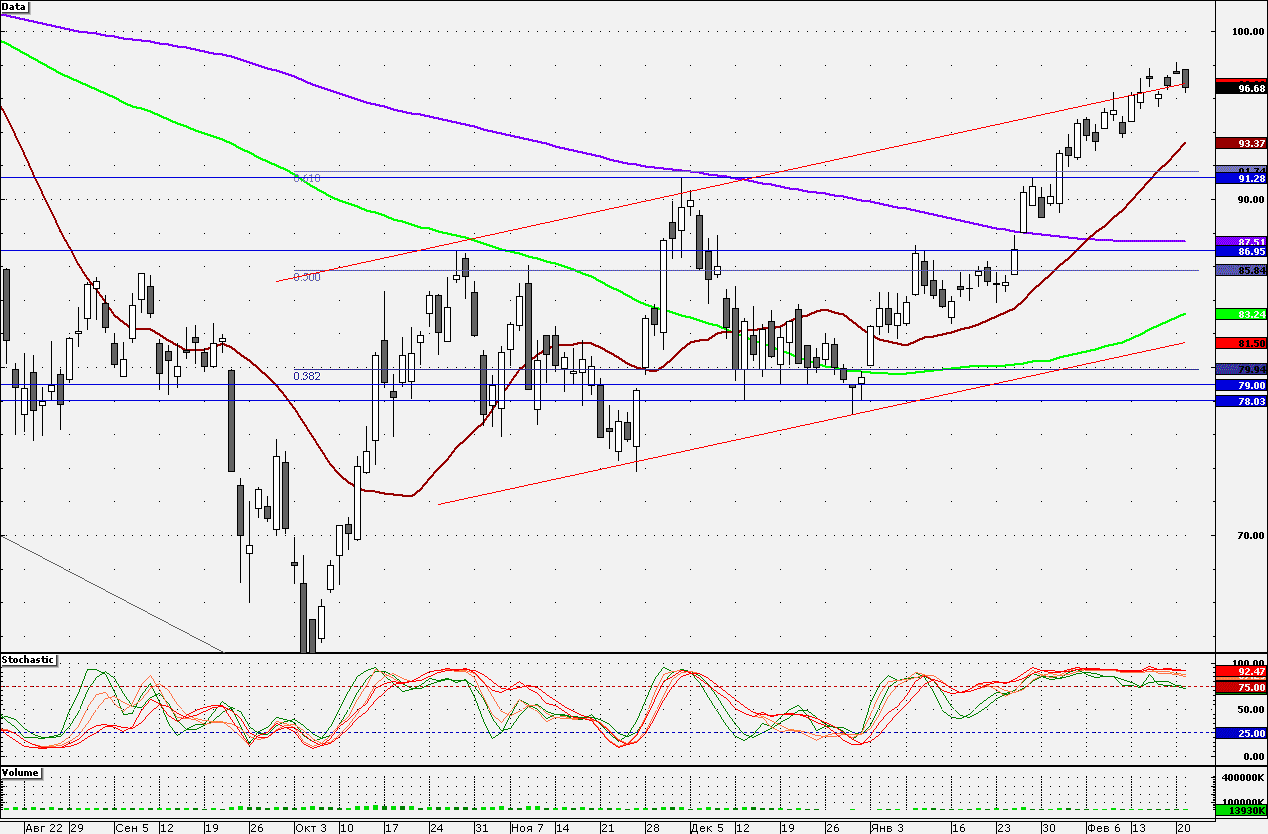This screenshot has width=1268, height=834.
Task: Click the Фев 6 date label
Action: (x=1103, y=828)
